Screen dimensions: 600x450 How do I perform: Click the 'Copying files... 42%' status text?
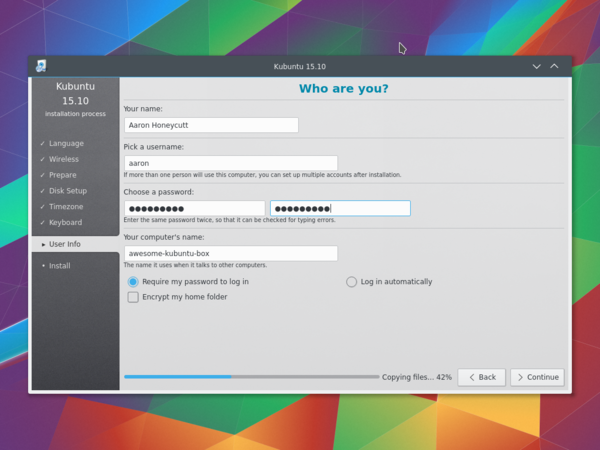[x=417, y=377]
